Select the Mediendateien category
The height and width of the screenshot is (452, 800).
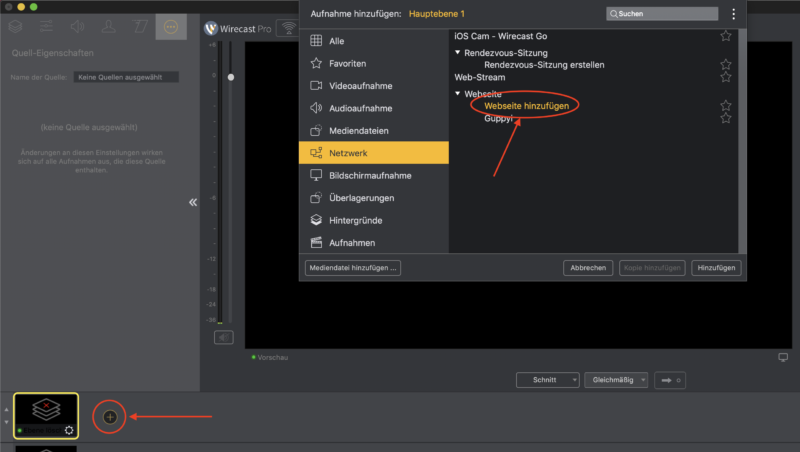[x=374, y=131]
